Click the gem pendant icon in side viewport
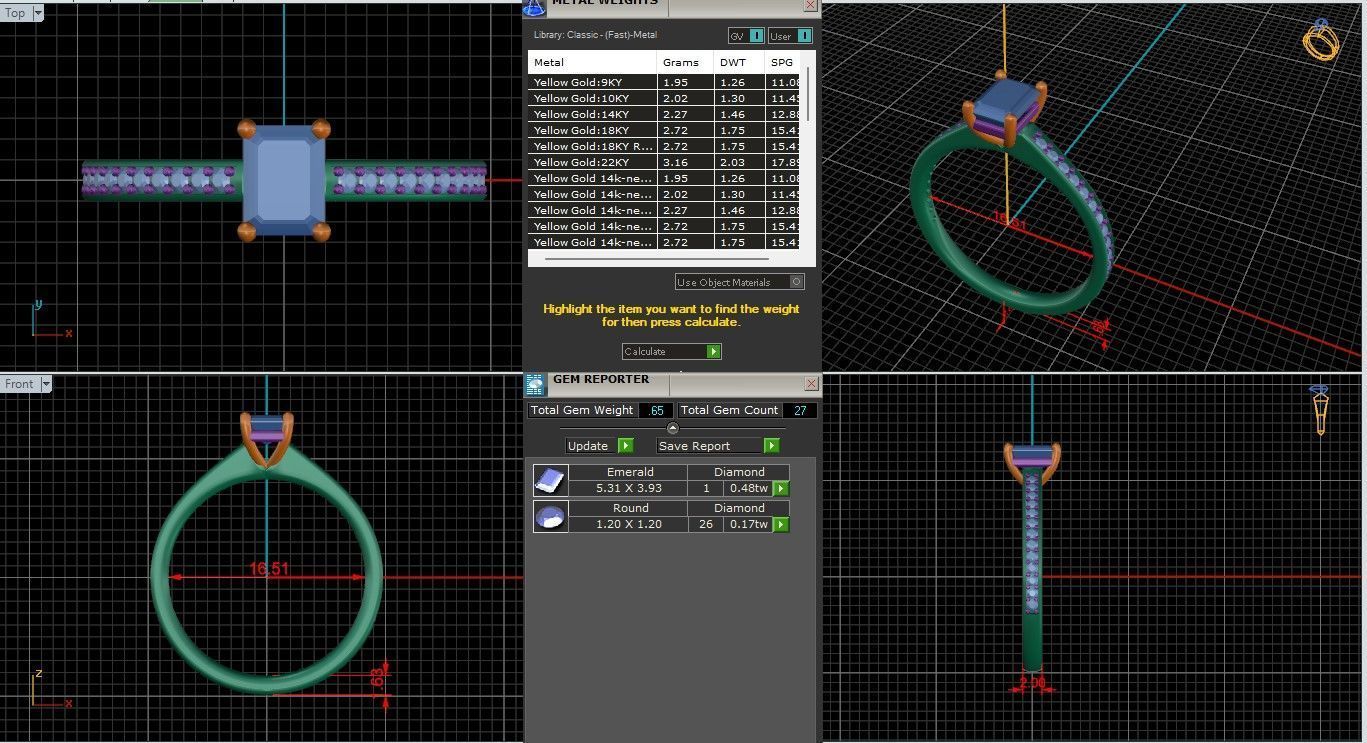 point(1320,410)
